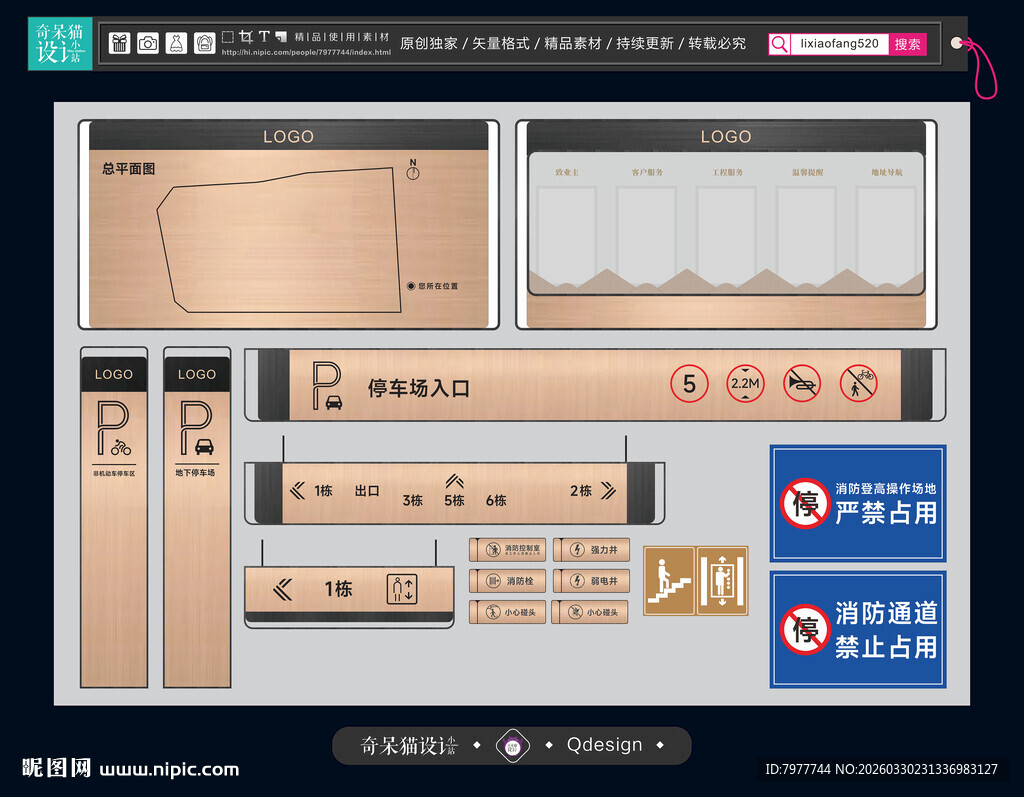1024x797 pixels.
Task: Click the elevator pictogram beside the stairs
Action: click(x=722, y=580)
